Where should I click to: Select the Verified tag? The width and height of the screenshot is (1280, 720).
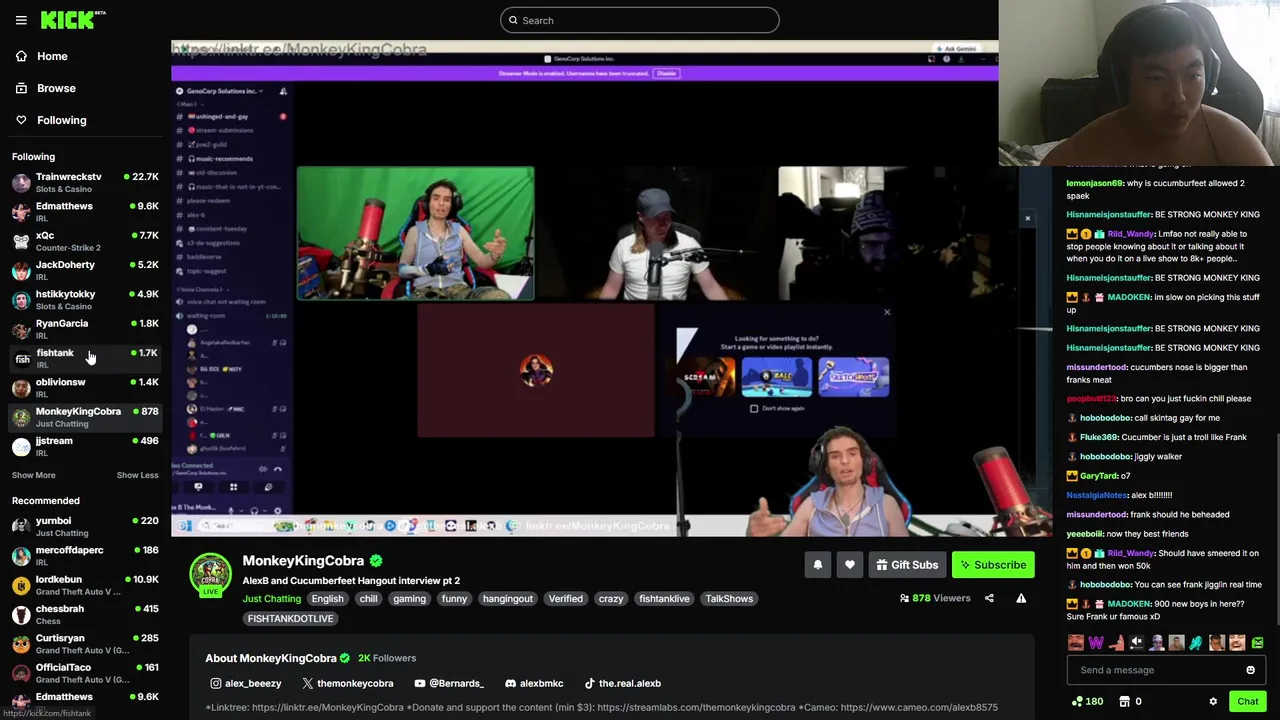pos(565,599)
